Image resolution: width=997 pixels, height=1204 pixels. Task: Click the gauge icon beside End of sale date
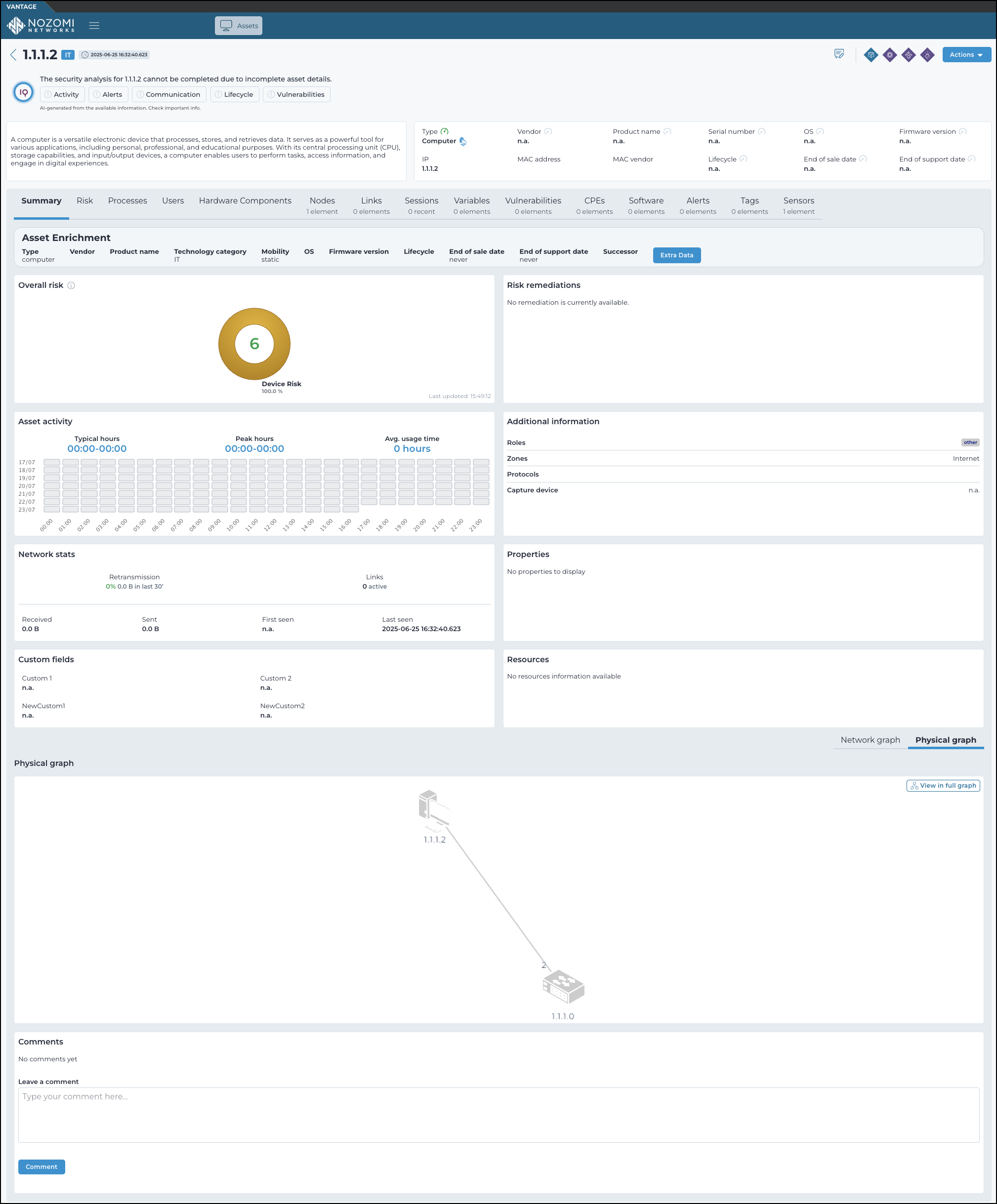click(x=863, y=159)
